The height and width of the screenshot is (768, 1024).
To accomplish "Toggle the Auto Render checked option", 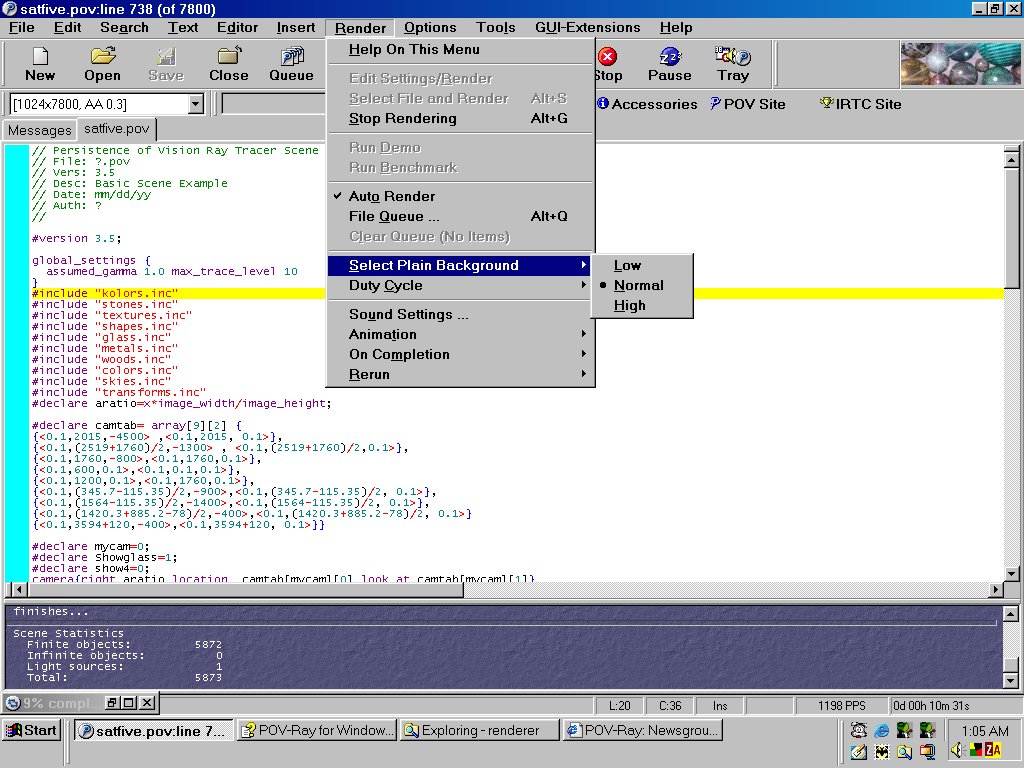I will point(391,196).
